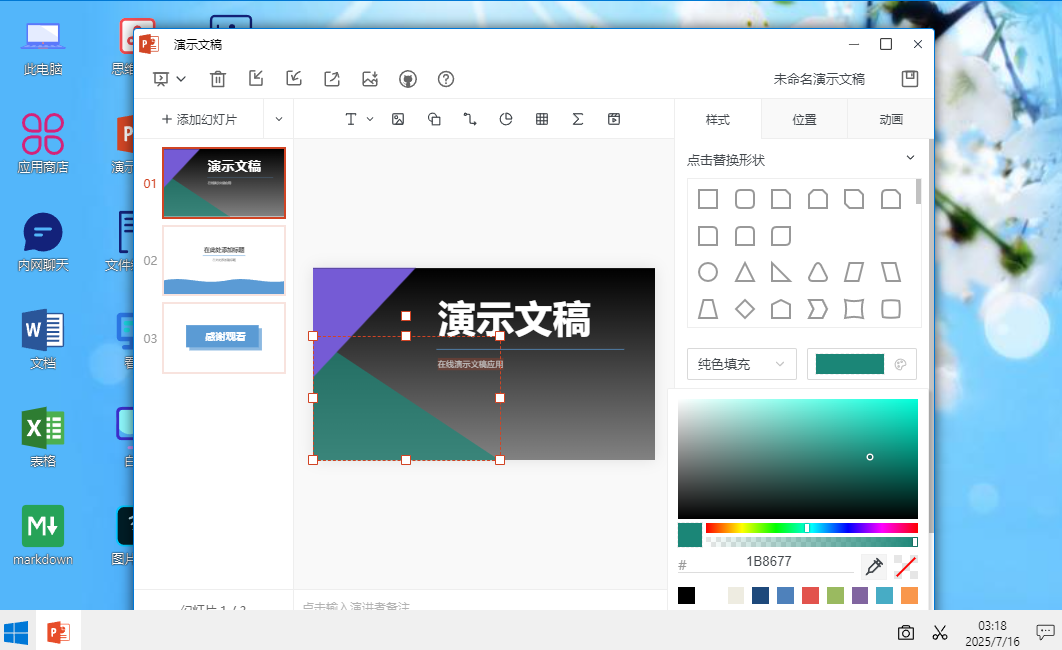Click 添加幻灯片 button
Image resolution: width=1062 pixels, height=650 pixels.
(x=199, y=119)
